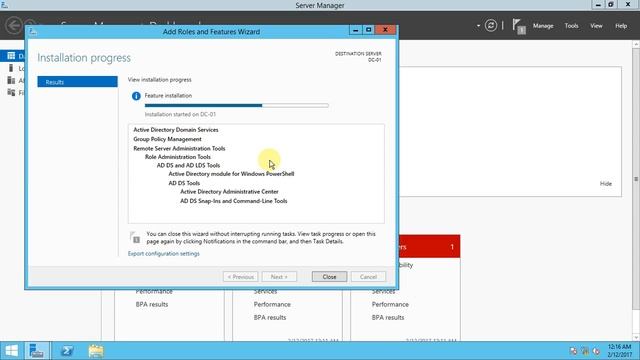
Task: Click Export configuration settings link
Action: pyautogui.click(x=164, y=253)
